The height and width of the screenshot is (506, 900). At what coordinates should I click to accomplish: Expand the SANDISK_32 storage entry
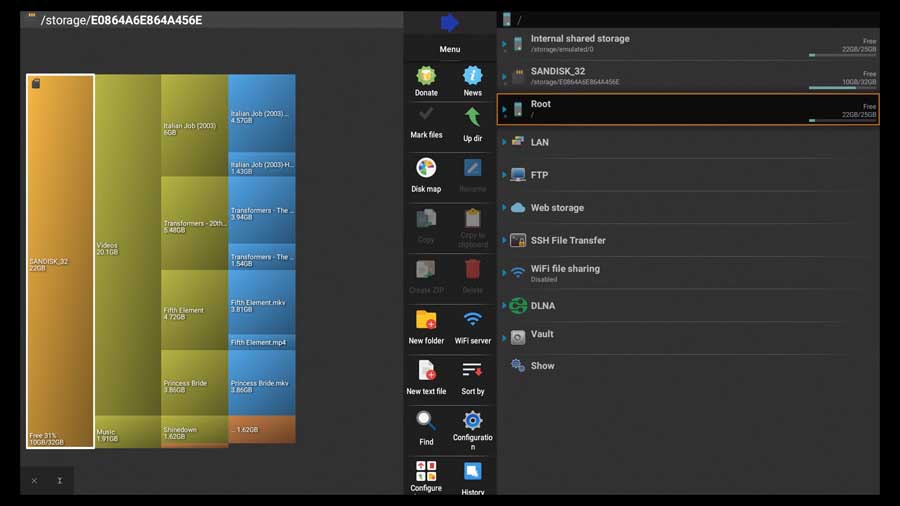pos(504,76)
